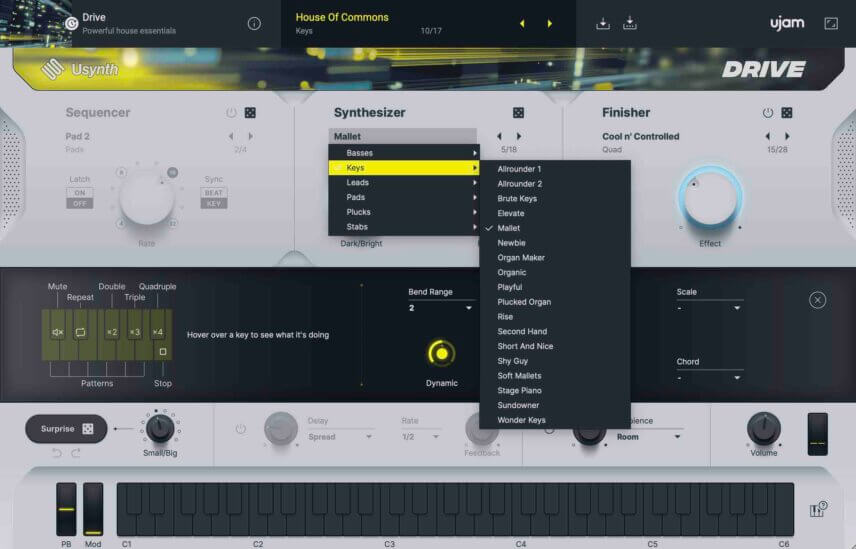Click the Repeat key icon
Screen dimensions: 856x549
[80, 332]
